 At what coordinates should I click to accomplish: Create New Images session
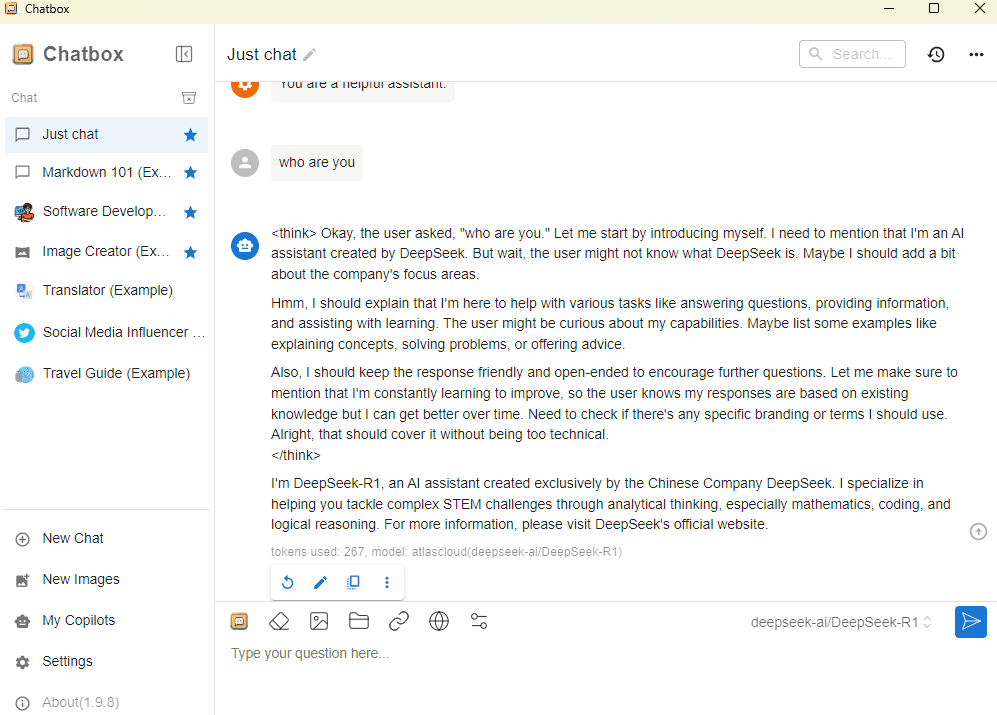(106, 580)
